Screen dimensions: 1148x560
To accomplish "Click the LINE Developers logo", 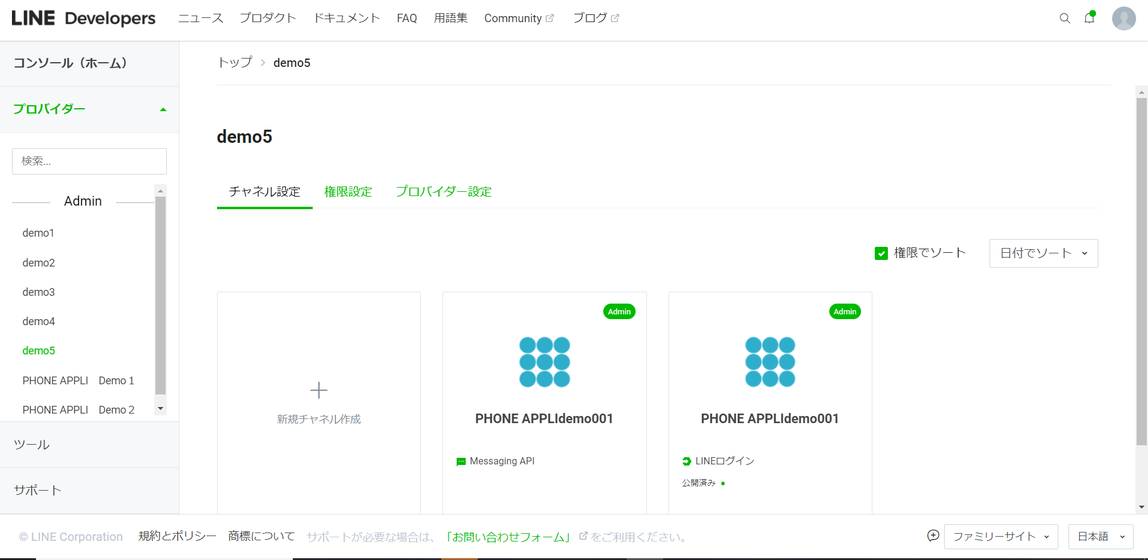I will pos(83,18).
